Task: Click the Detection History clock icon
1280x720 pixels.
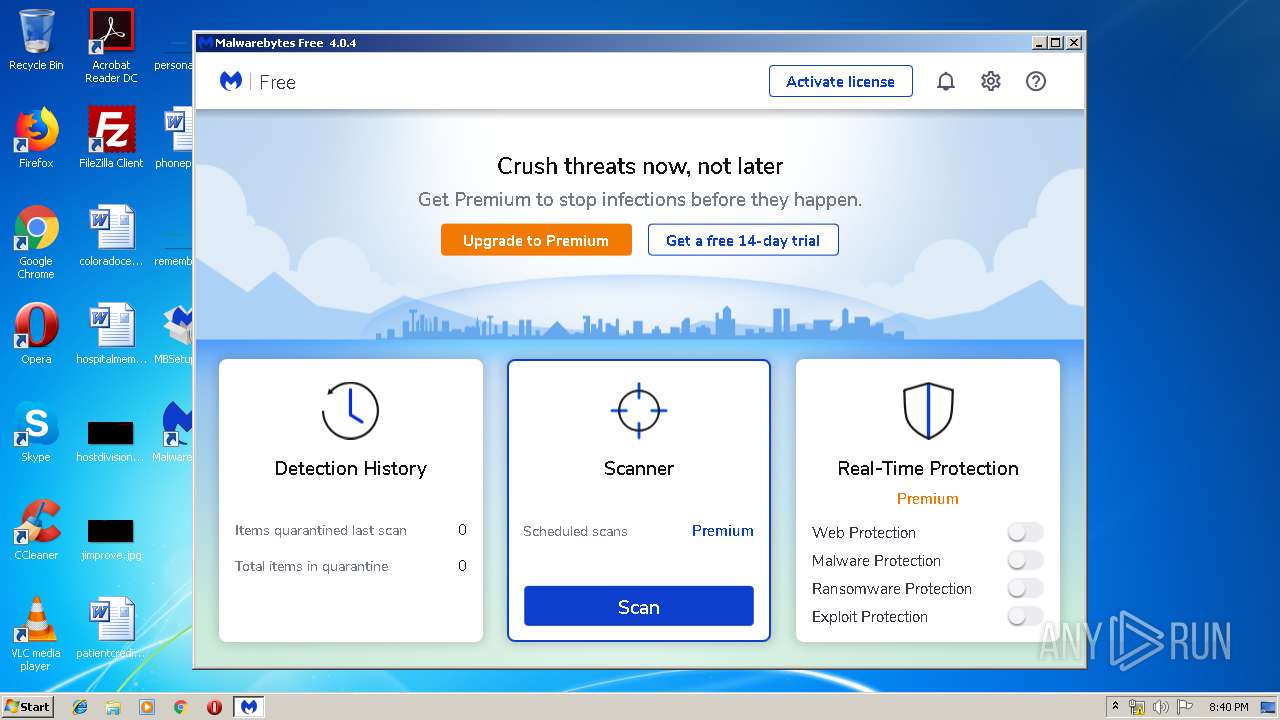Action: click(x=350, y=410)
